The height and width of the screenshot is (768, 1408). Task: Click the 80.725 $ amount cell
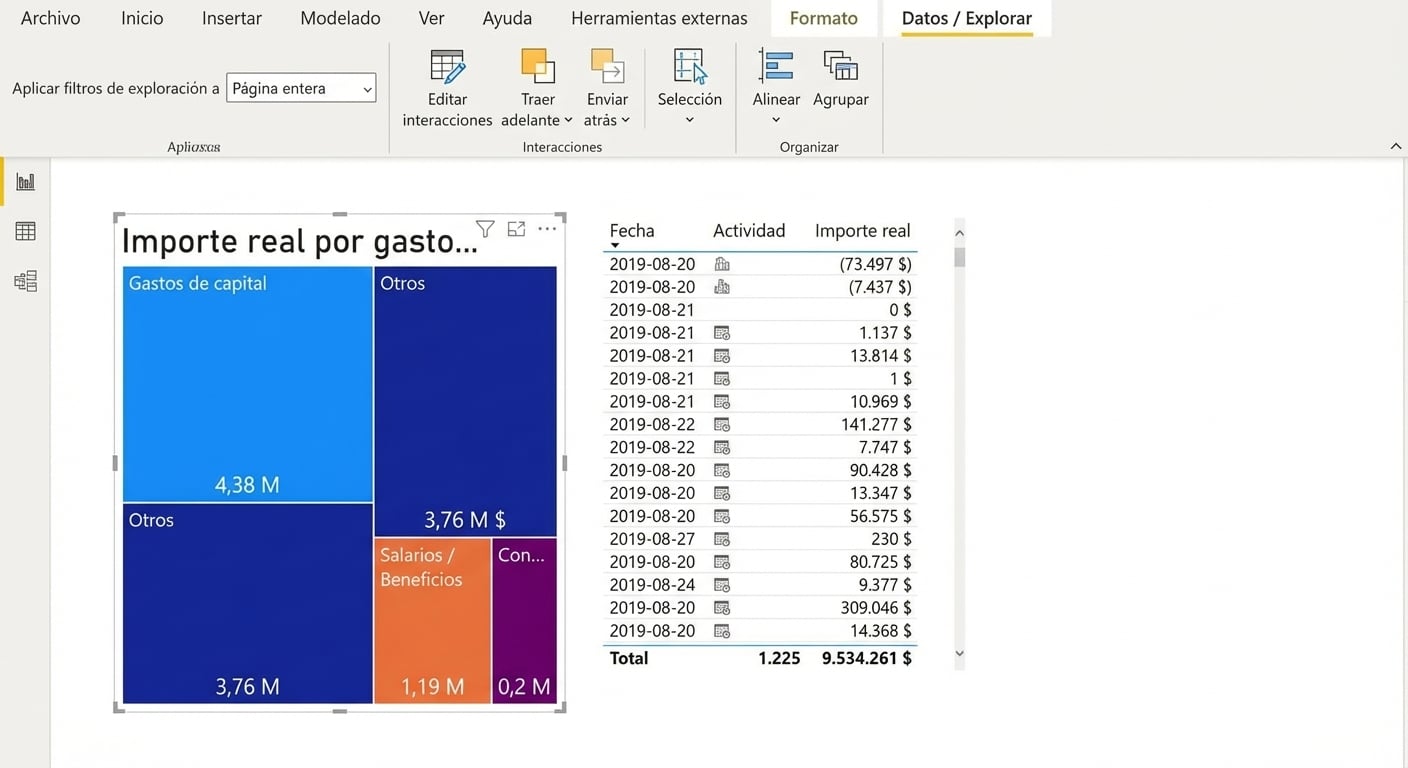pyautogui.click(x=880, y=562)
